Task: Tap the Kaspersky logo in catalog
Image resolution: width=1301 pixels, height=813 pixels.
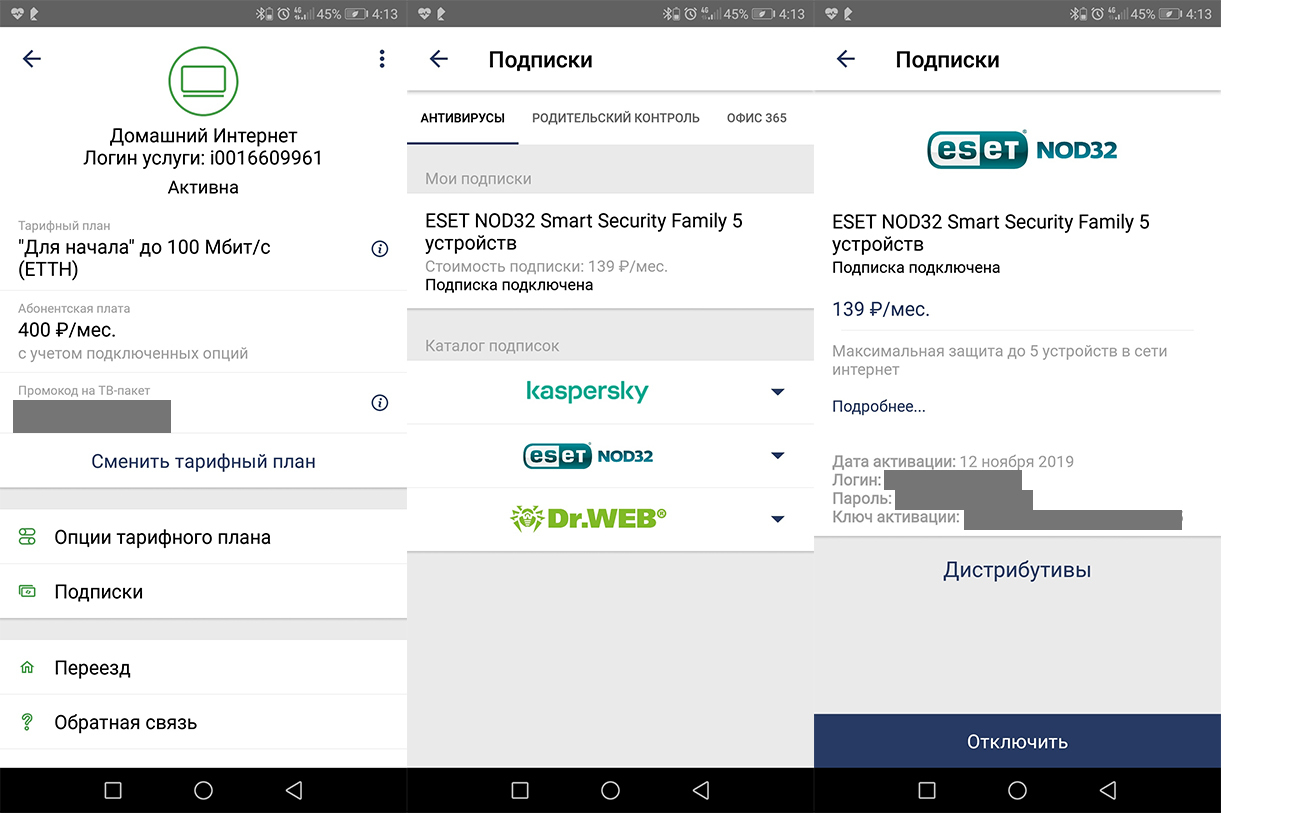Action: [x=587, y=391]
